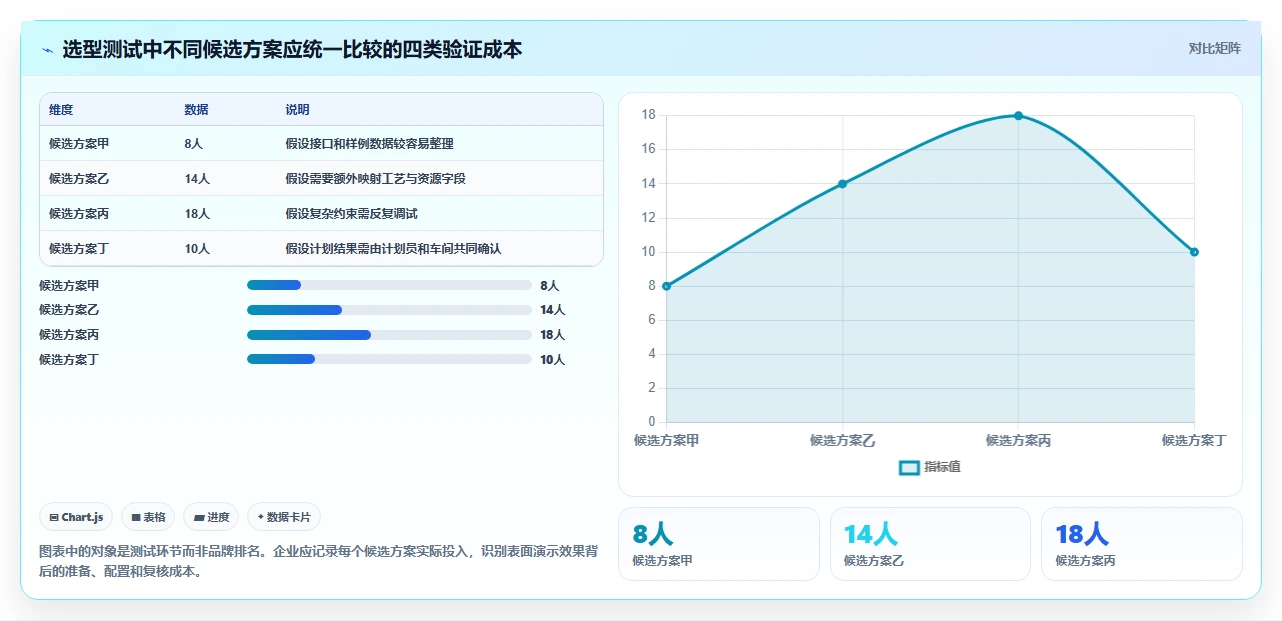Click the 维度 column header
The width and height of the screenshot is (1282, 621).
[x=61, y=110]
